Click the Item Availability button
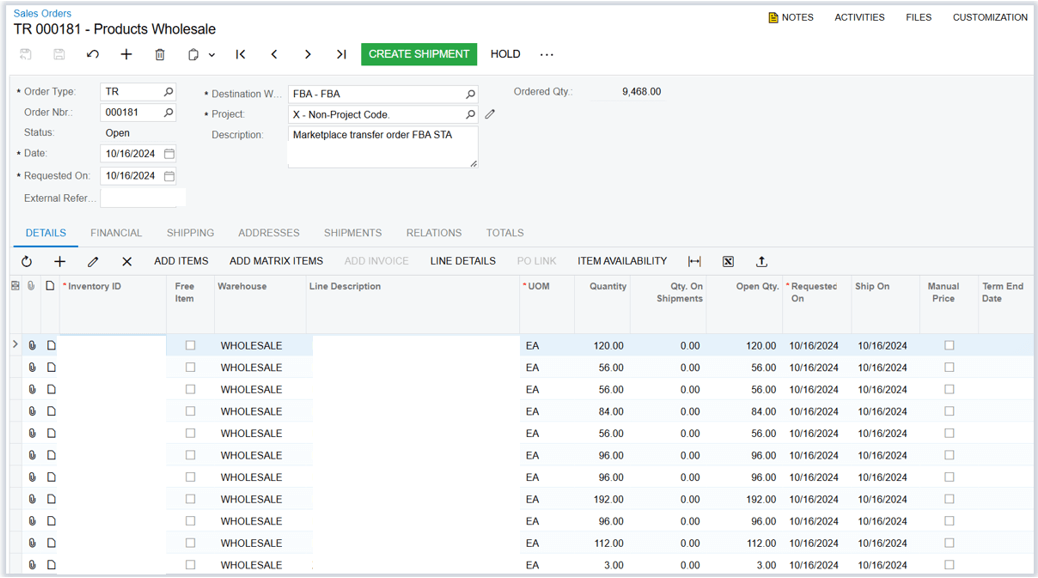The width and height of the screenshot is (1038, 578). click(622, 262)
